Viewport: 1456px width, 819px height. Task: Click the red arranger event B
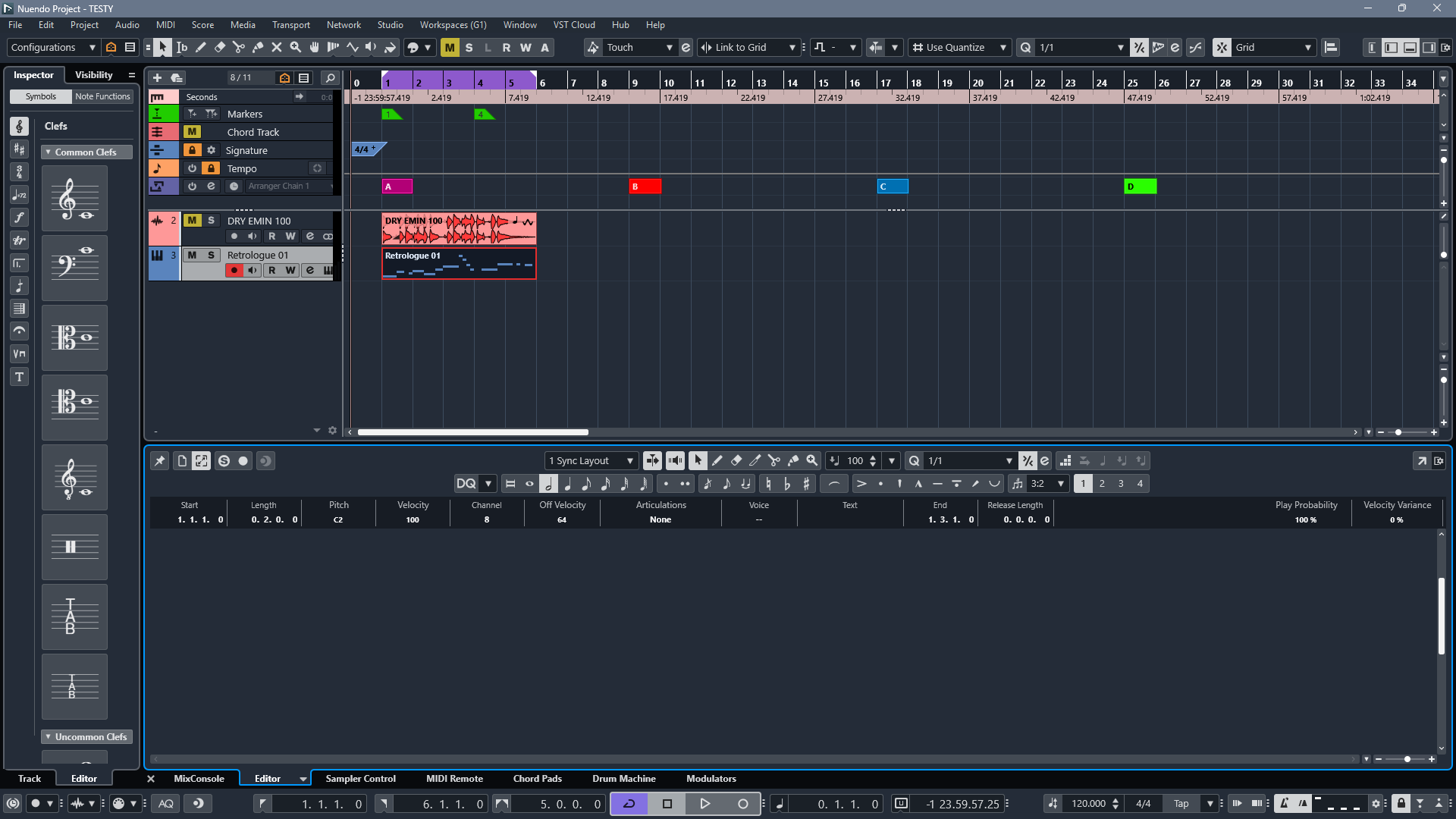(645, 187)
